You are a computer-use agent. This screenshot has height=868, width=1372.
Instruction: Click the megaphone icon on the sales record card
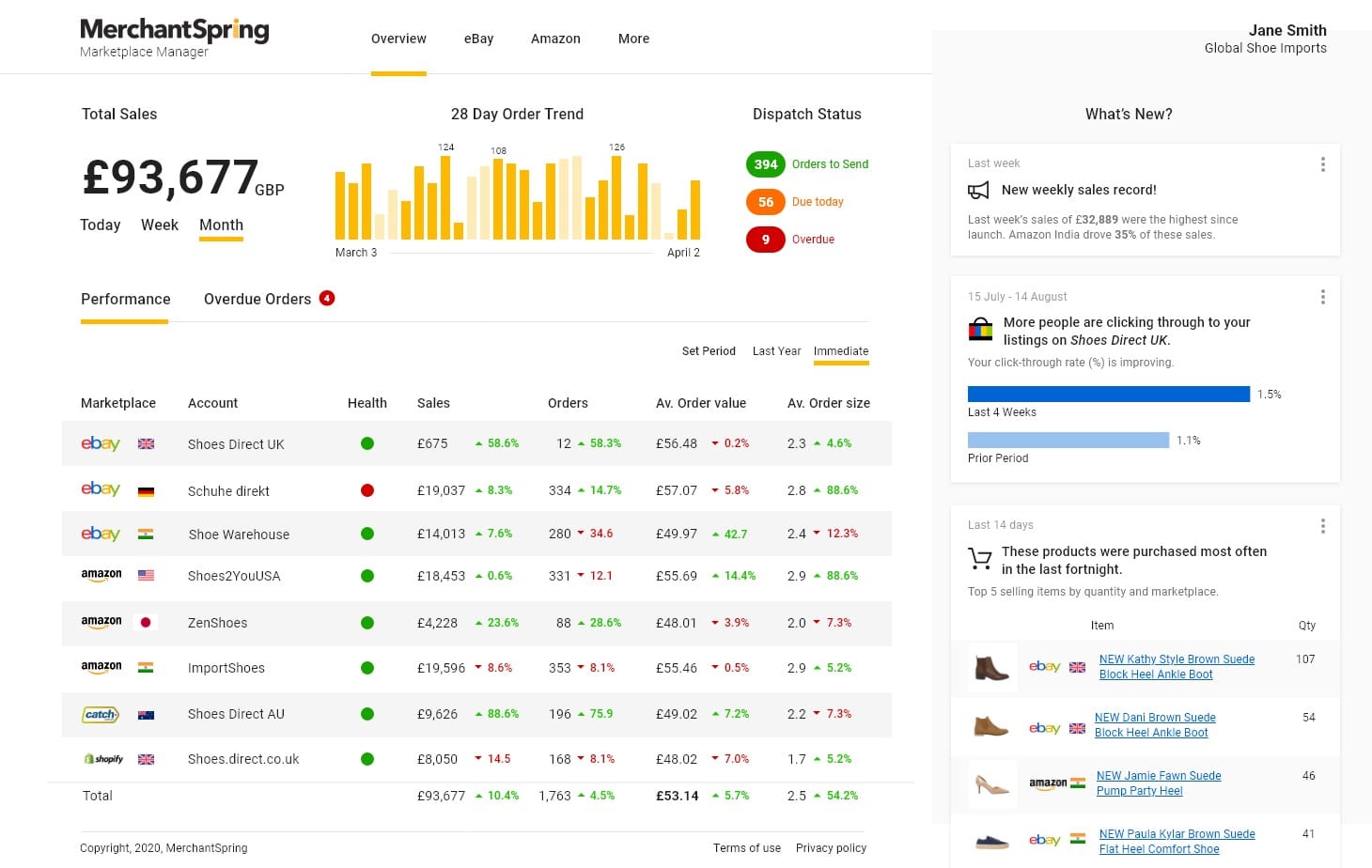(978, 189)
